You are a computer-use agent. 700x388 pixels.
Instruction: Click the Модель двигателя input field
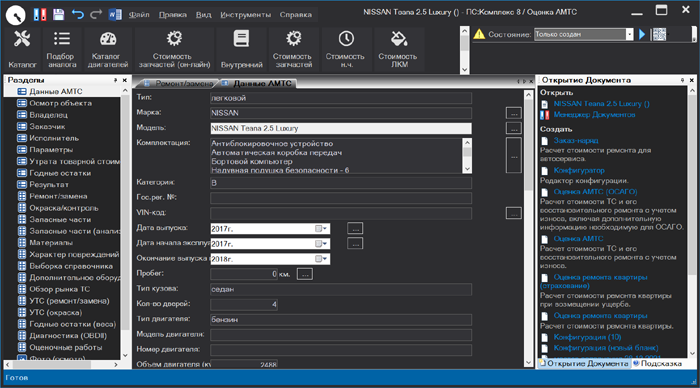tap(341, 335)
